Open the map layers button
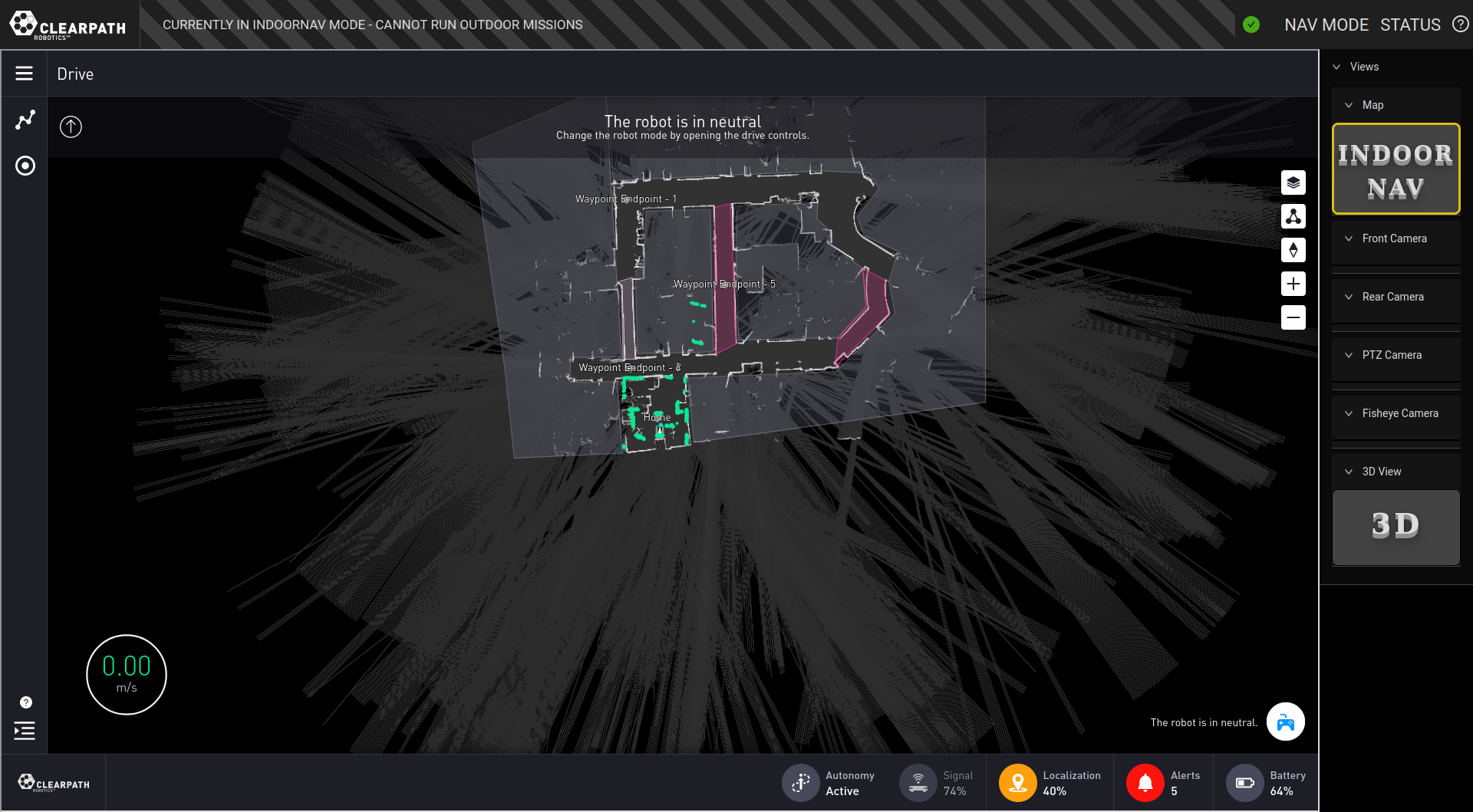This screenshot has width=1473, height=812. [x=1293, y=182]
